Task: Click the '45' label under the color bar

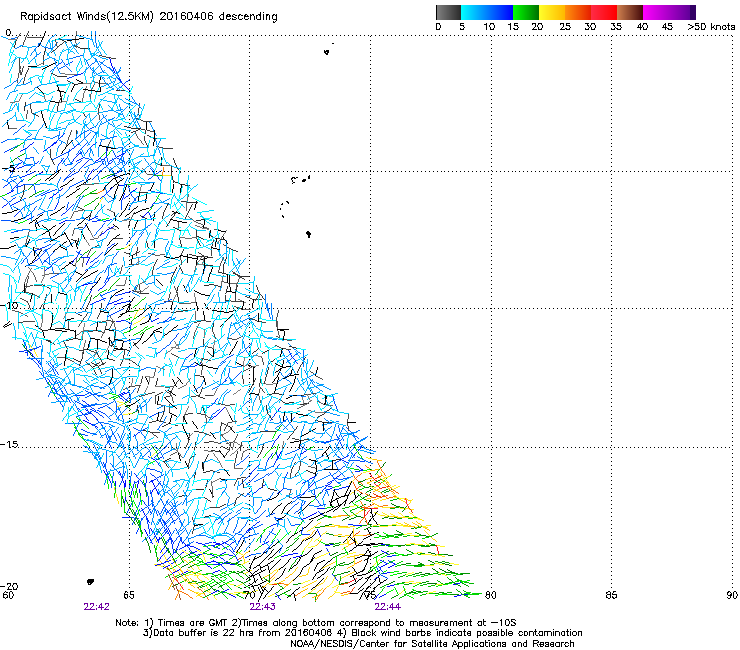Action: click(x=667, y=27)
